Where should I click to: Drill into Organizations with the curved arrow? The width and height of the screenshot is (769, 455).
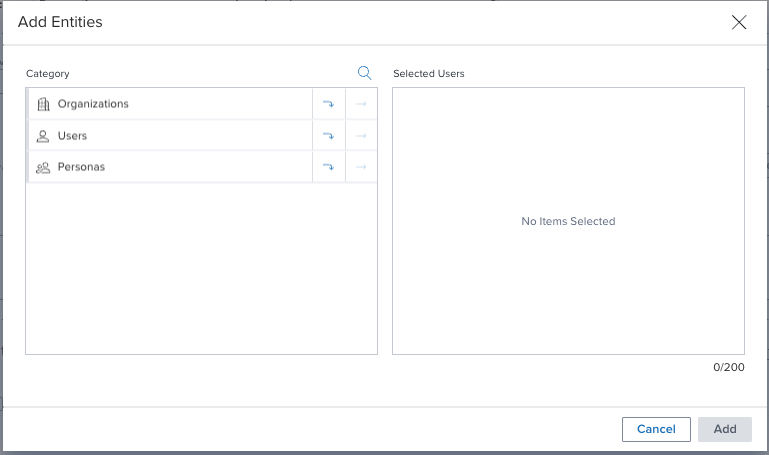click(x=329, y=104)
